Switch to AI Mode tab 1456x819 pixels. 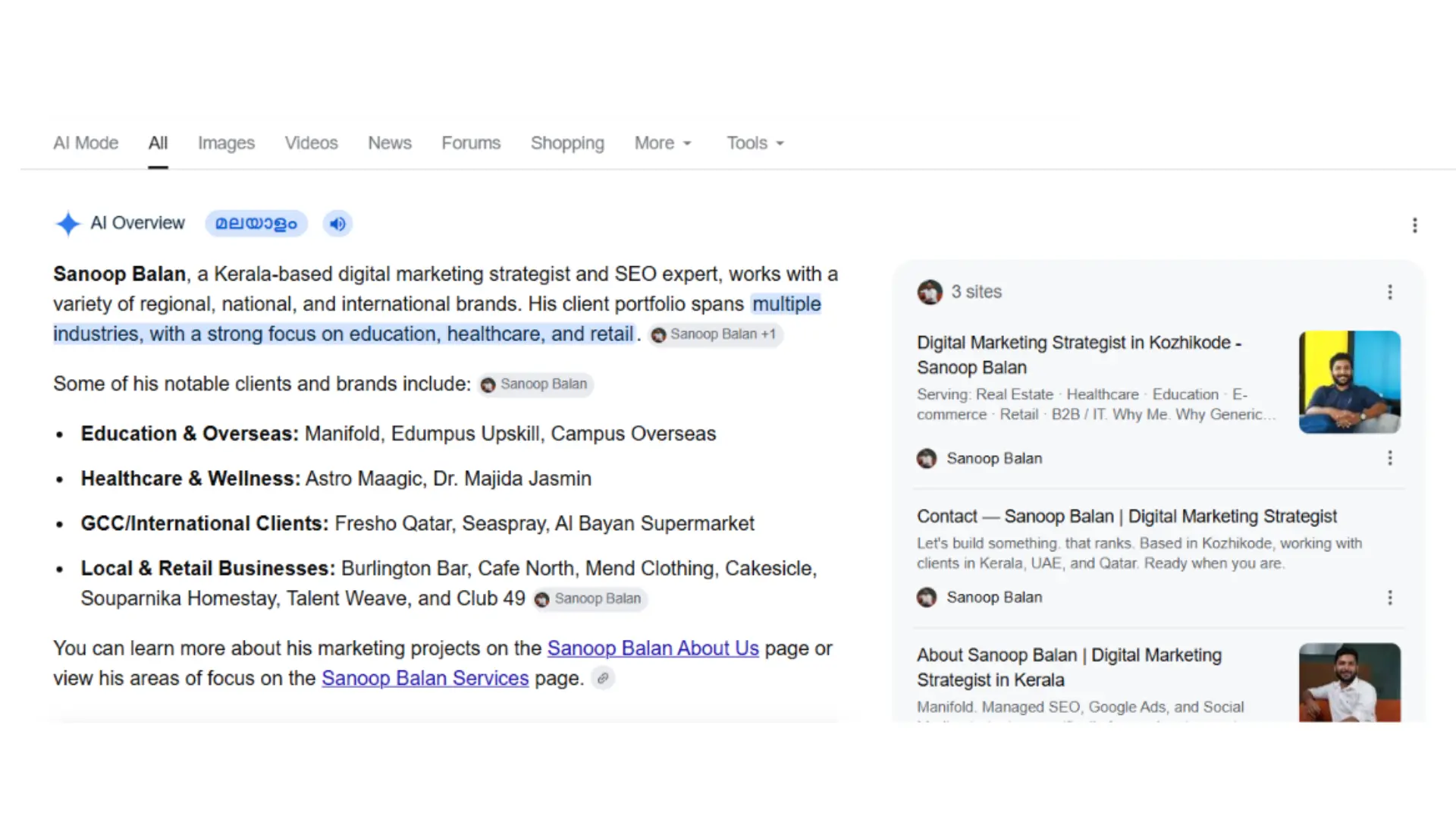click(x=86, y=143)
